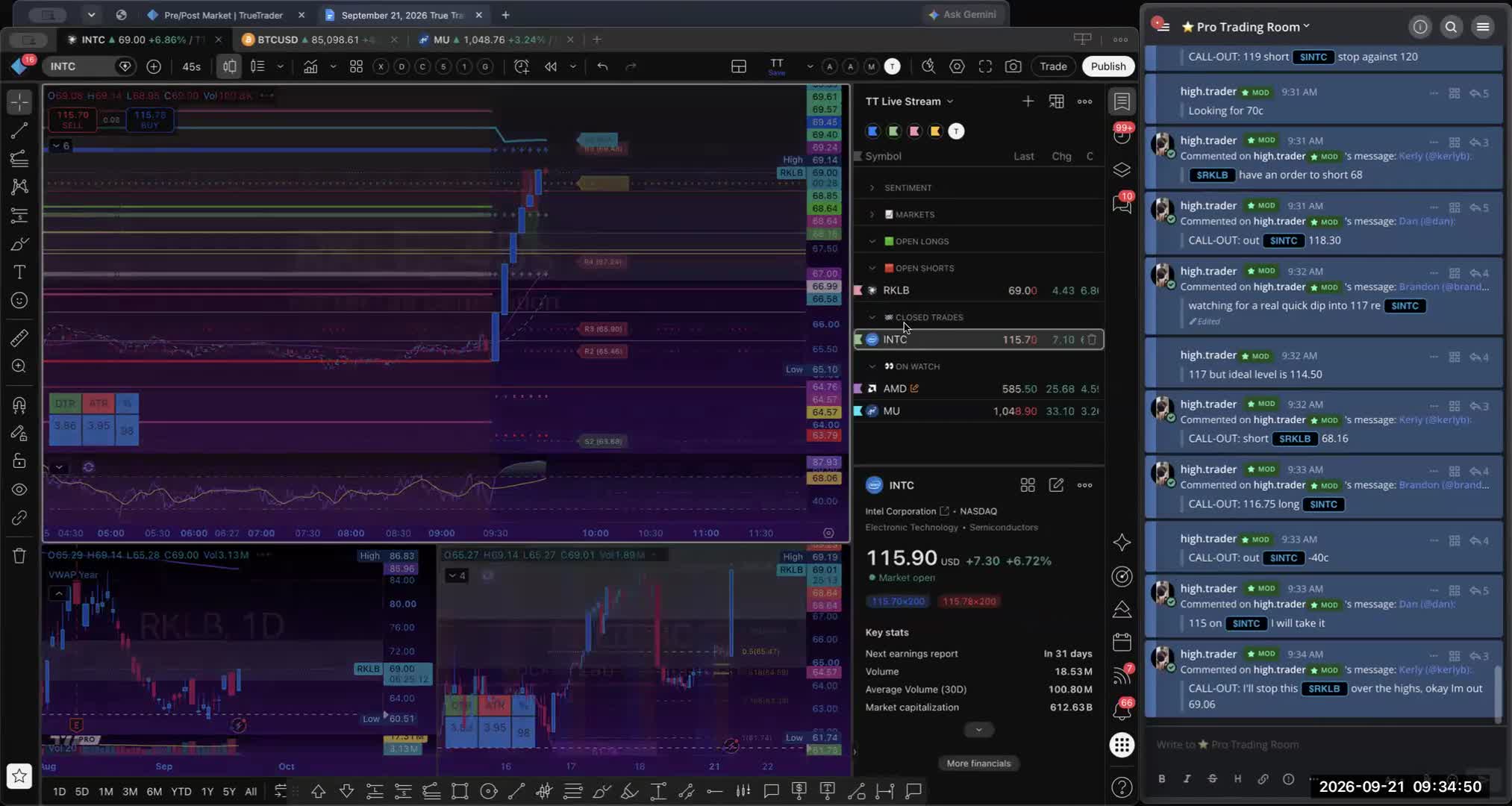The width and height of the screenshot is (1512, 806).
Task: Open the Trade button panel
Action: pyautogui.click(x=1053, y=66)
